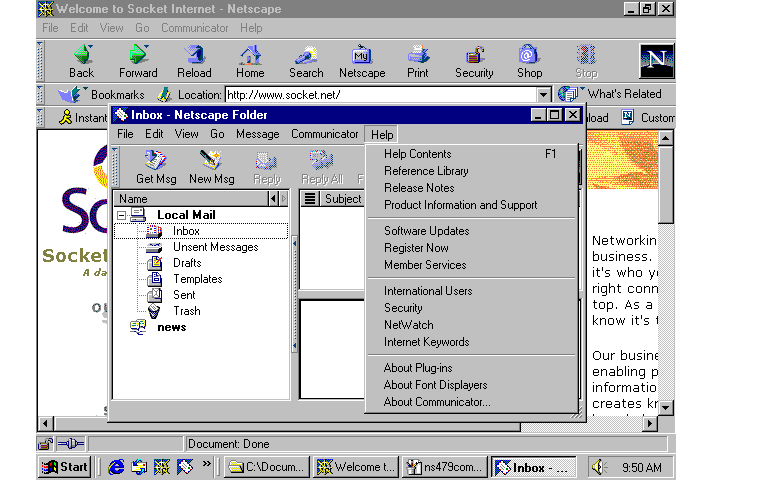The width and height of the screenshot is (770, 480).
Task: Select Help Contents from Help menu
Action: click(x=418, y=154)
